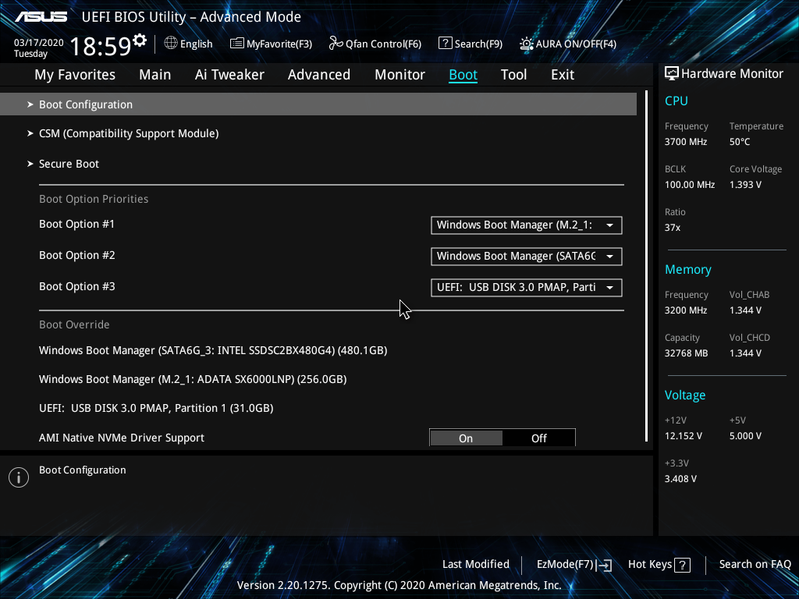Set AMI Native NVMe Driver Support to On
Viewport: 799px width, 599px height.
(x=466, y=438)
